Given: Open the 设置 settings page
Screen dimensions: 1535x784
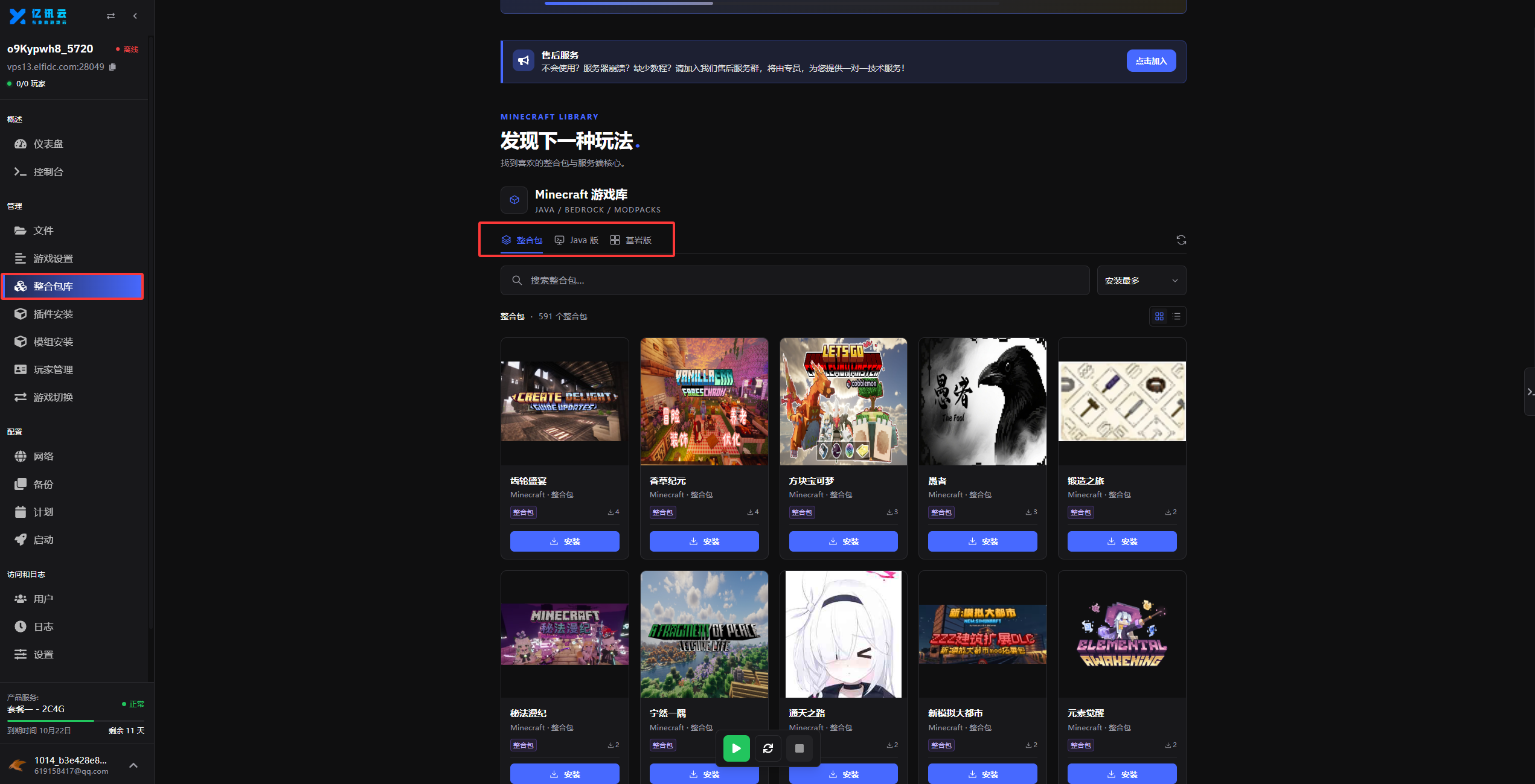Looking at the screenshot, I should pos(72,654).
